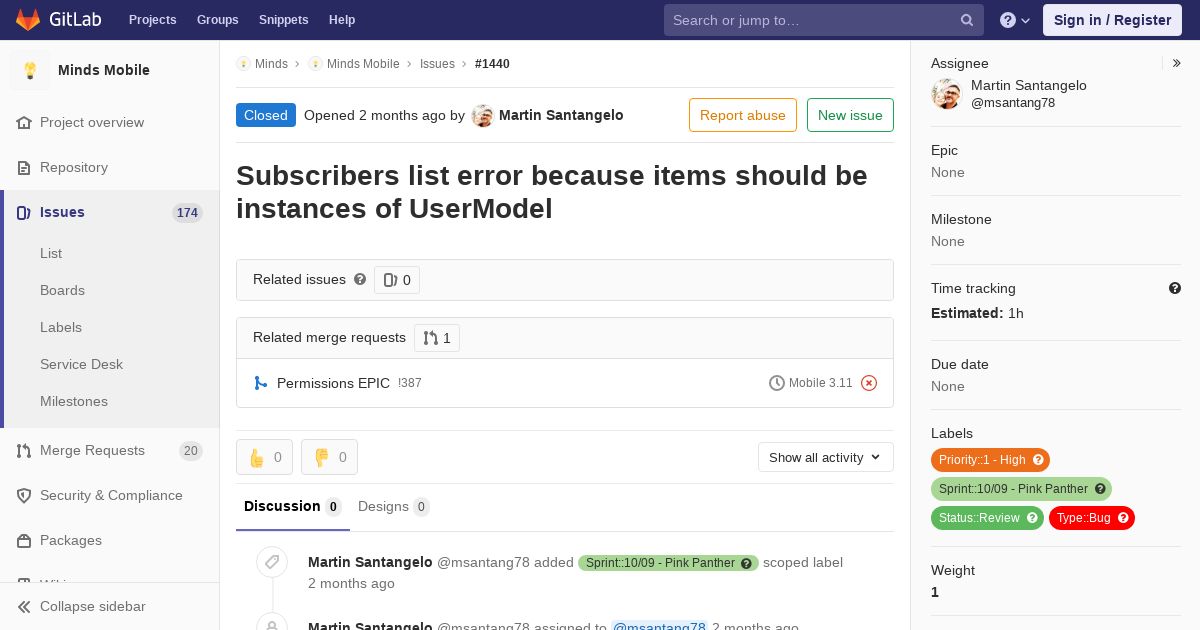Click the Collapse sidebar double-chevron icon
This screenshot has width=1200, height=630.
[24, 607]
